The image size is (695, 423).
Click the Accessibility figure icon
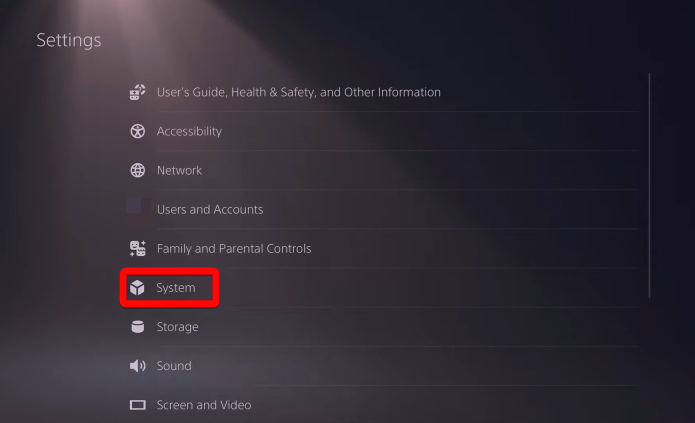138,131
